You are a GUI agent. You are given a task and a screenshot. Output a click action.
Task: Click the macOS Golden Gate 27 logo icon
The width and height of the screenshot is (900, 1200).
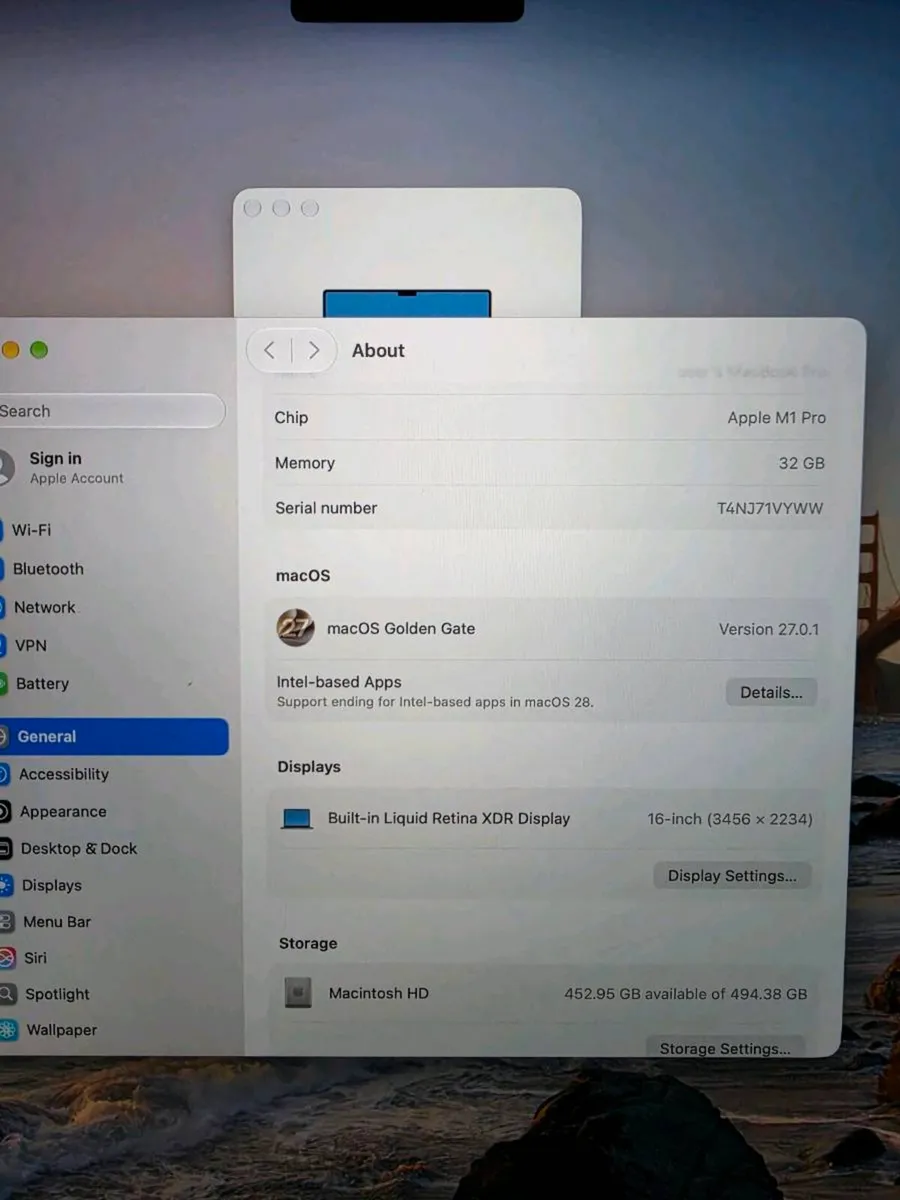point(295,628)
